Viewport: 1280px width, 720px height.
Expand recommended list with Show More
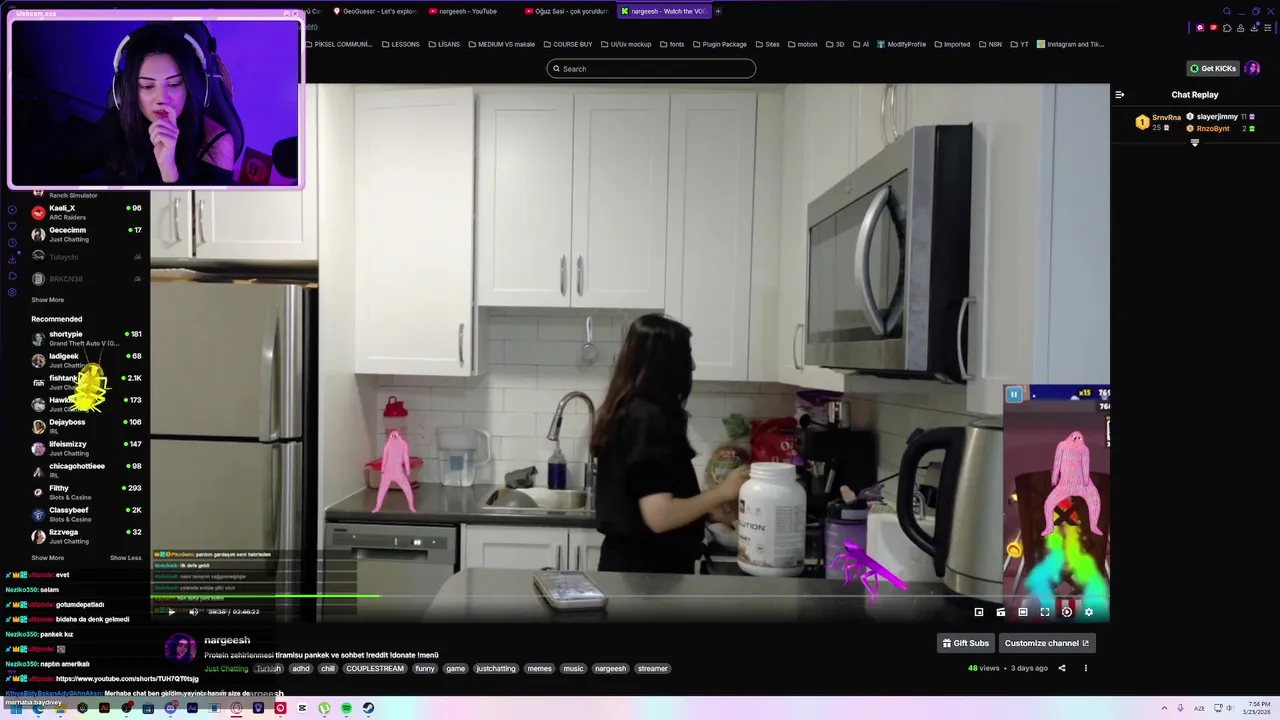click(47, 558)
